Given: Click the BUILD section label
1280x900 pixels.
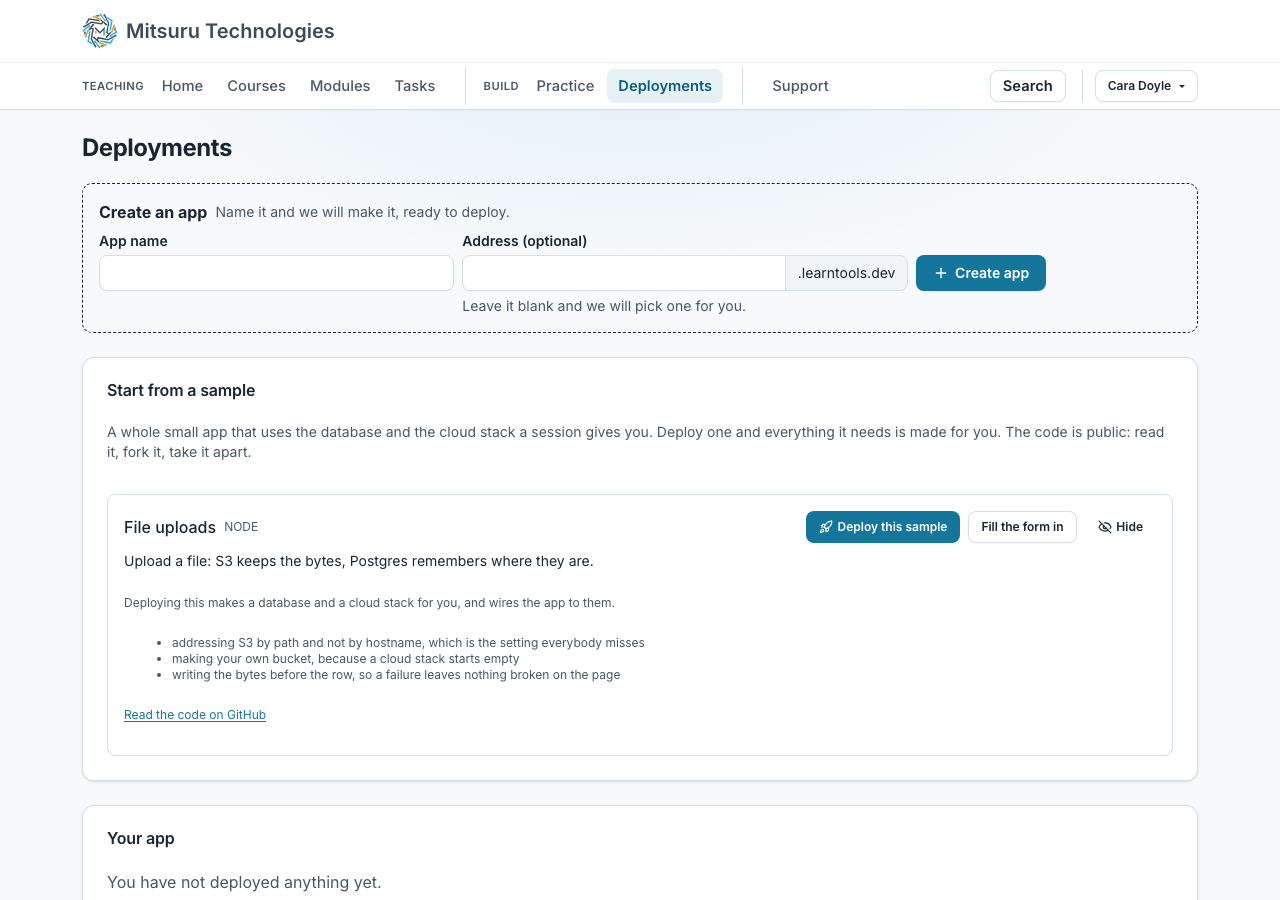Looking at the screenshot, I should (x=501, y=86).
